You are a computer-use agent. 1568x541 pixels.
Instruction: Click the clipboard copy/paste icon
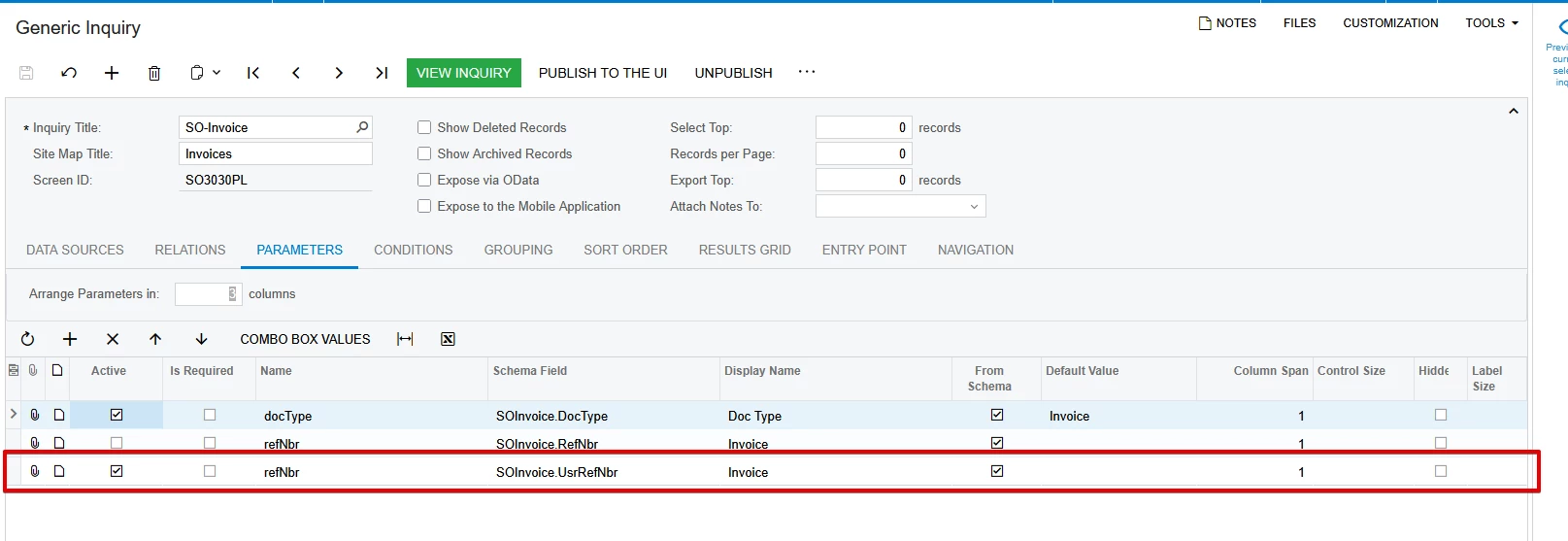pyautogui.click(x=197, y=73)
